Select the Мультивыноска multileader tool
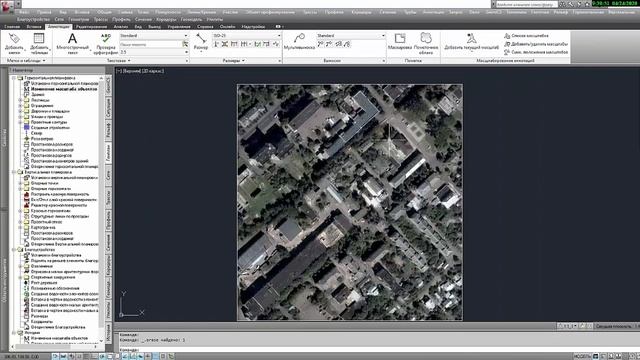 point(299,41)
